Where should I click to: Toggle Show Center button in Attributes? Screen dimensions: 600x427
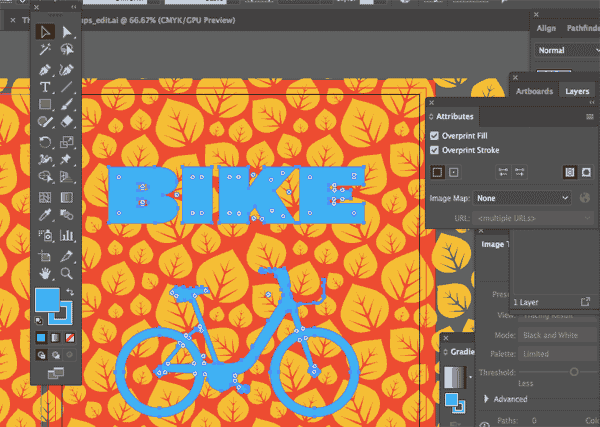point(453,172)
